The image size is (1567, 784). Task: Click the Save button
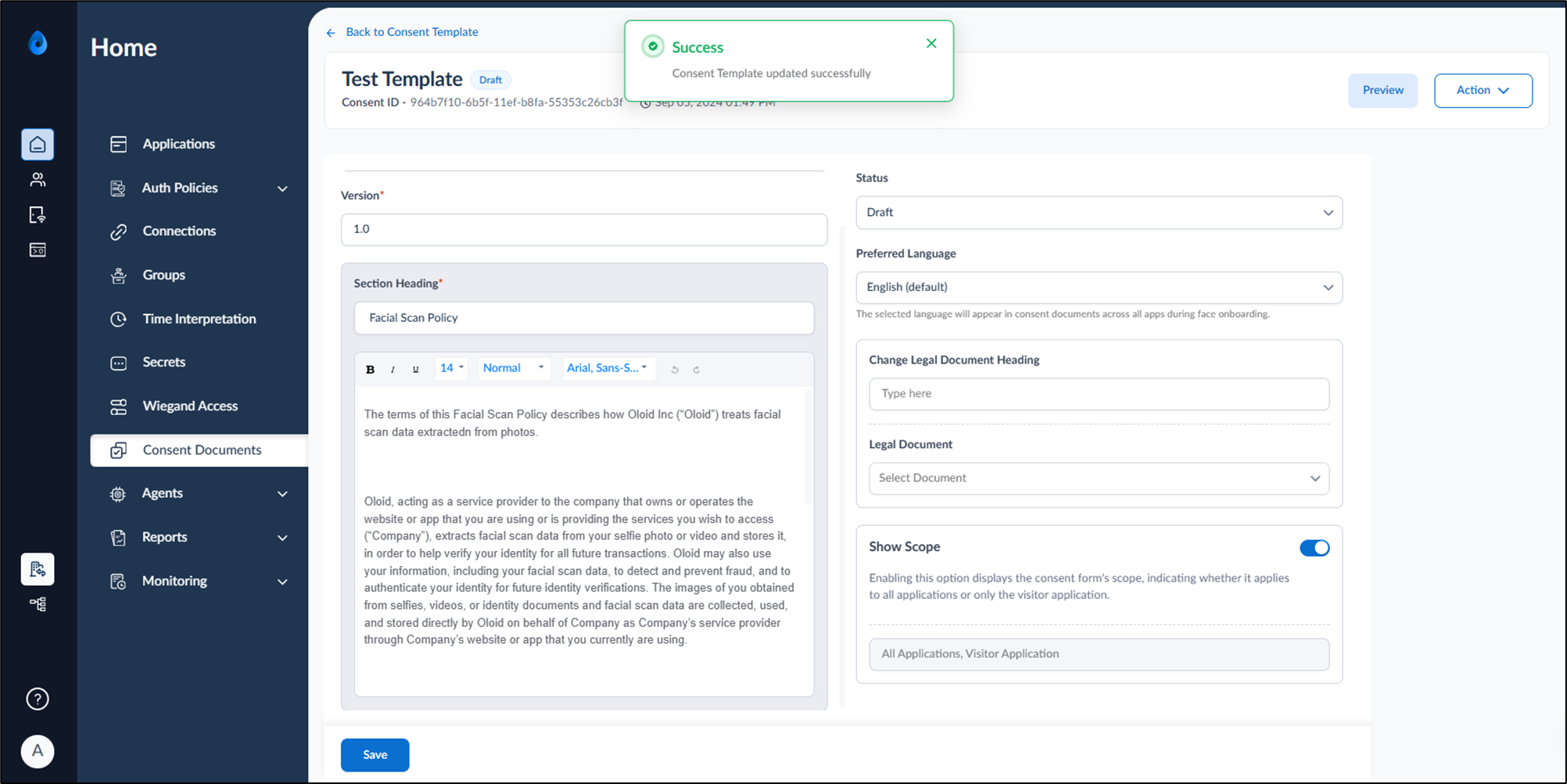[x=375, y=755]
